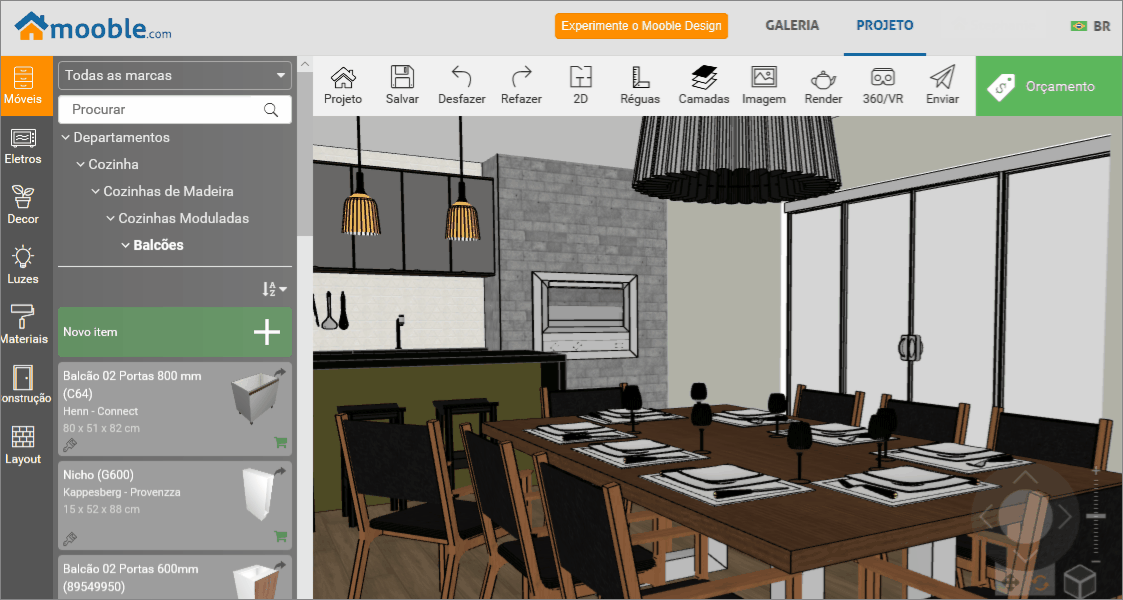Click the pan move mode icon
This screenshot has width=1123, height=600.
[1013, 583]
